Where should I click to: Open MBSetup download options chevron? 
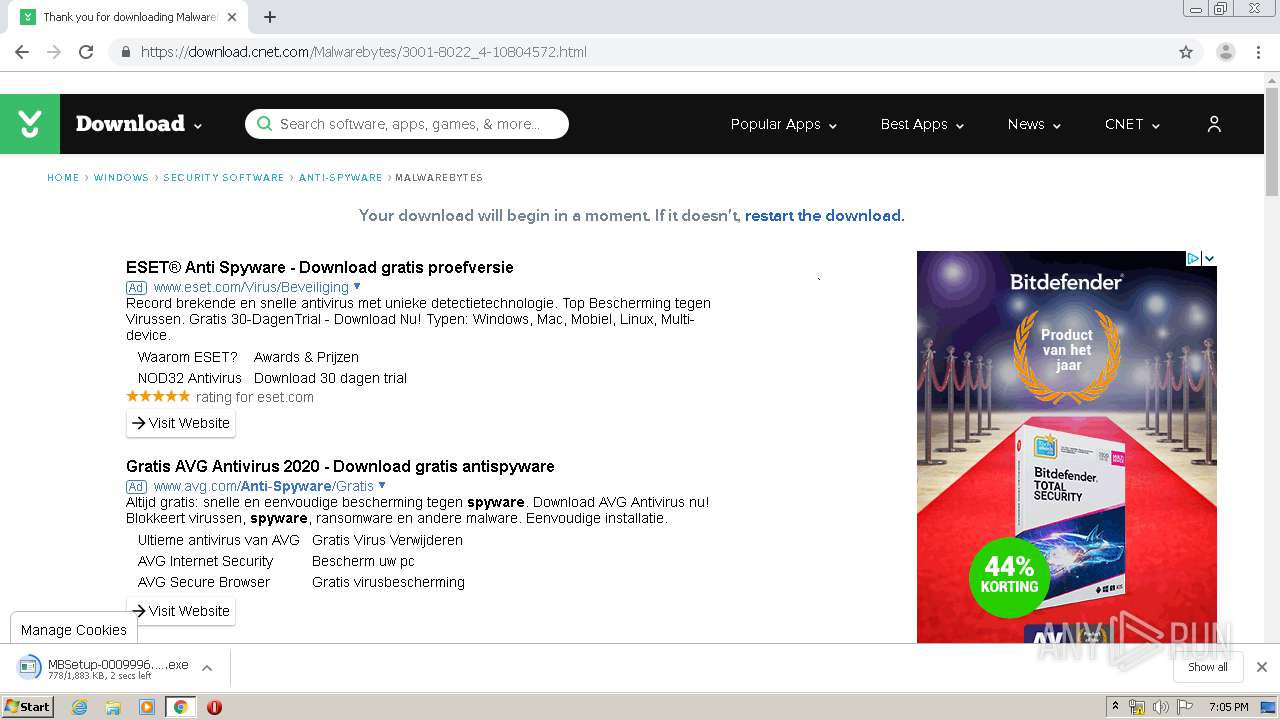coord(207,668)
